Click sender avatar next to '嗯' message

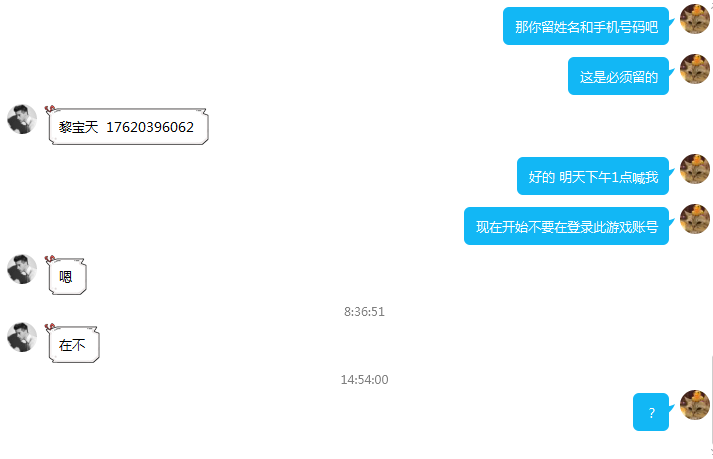[22, 269]
